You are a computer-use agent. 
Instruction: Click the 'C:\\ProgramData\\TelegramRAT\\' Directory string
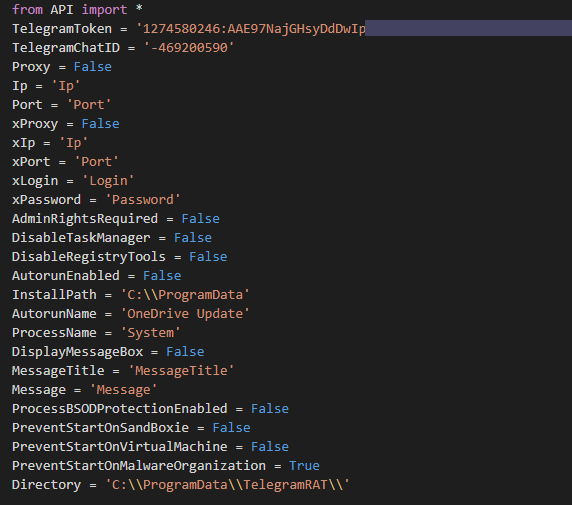(x=227, y=484)
